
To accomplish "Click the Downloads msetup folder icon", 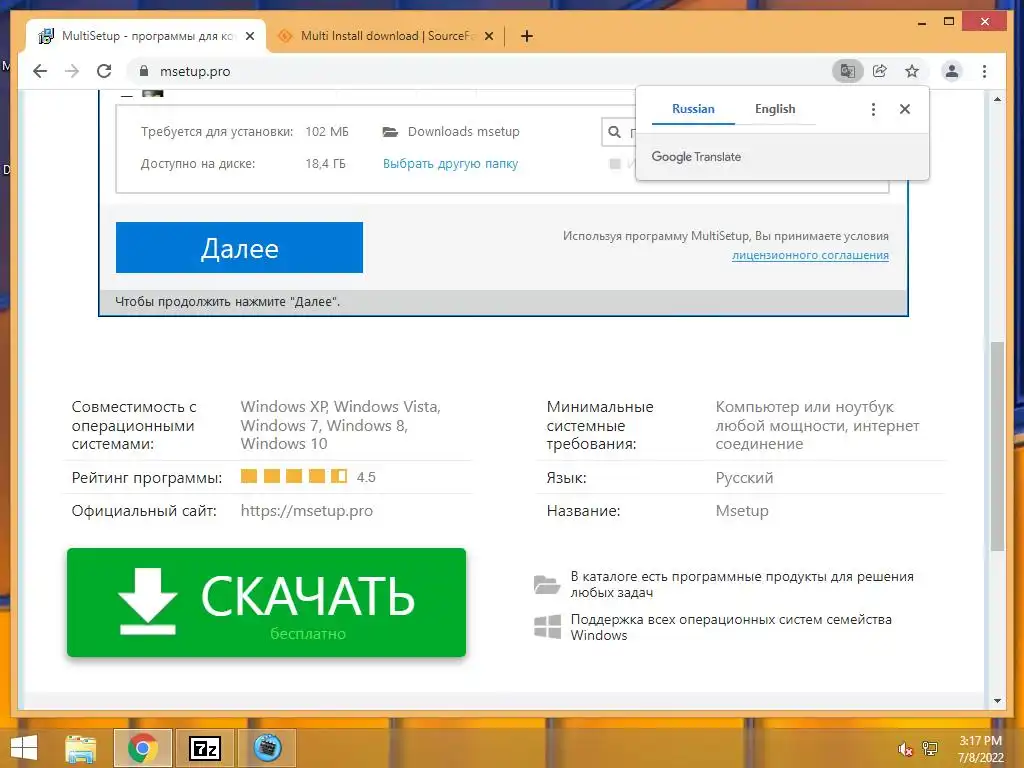I will [391, 132].
